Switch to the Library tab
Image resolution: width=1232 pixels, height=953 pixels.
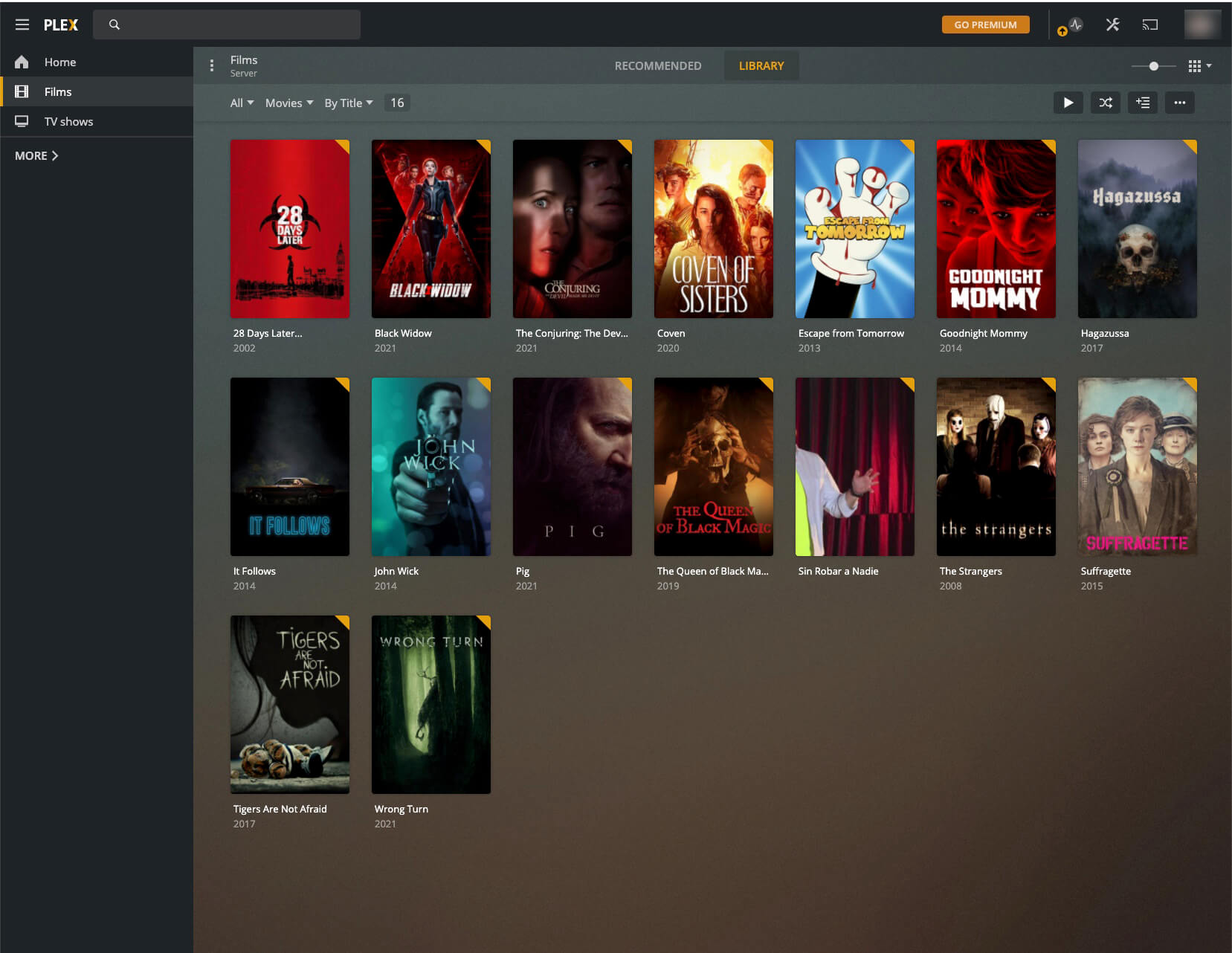761,65
